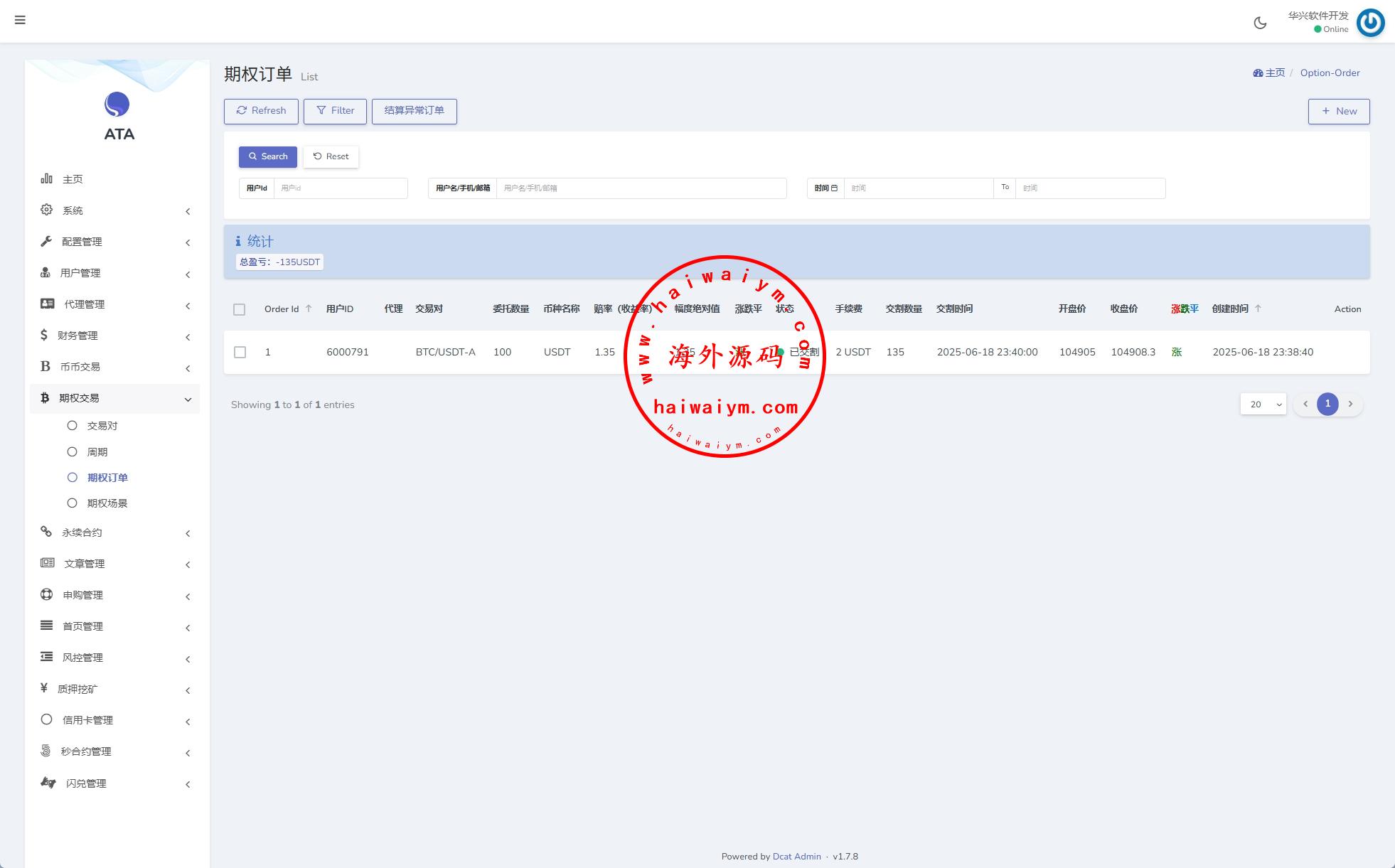Click the ATA logo icon
This screenshot has height=868, width=1395.
pyautogui.click(x=117, y=105)
